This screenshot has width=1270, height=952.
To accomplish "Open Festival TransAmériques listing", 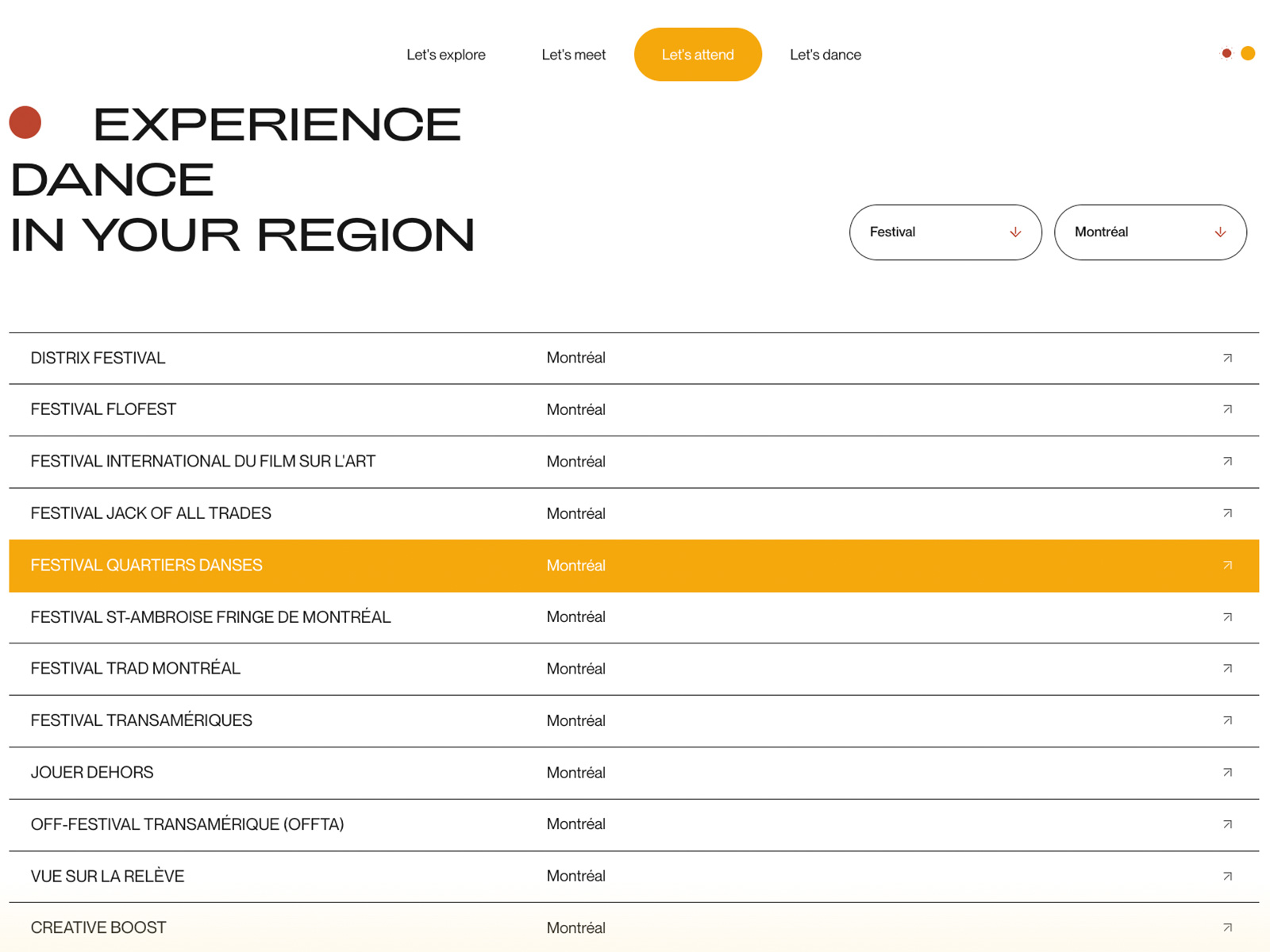I will pos(141,720).
